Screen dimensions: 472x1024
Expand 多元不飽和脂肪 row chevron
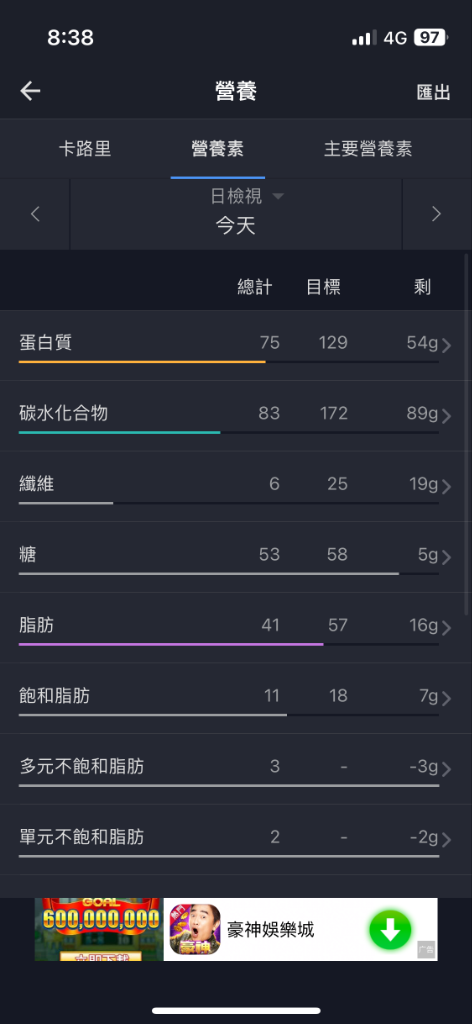447,769
